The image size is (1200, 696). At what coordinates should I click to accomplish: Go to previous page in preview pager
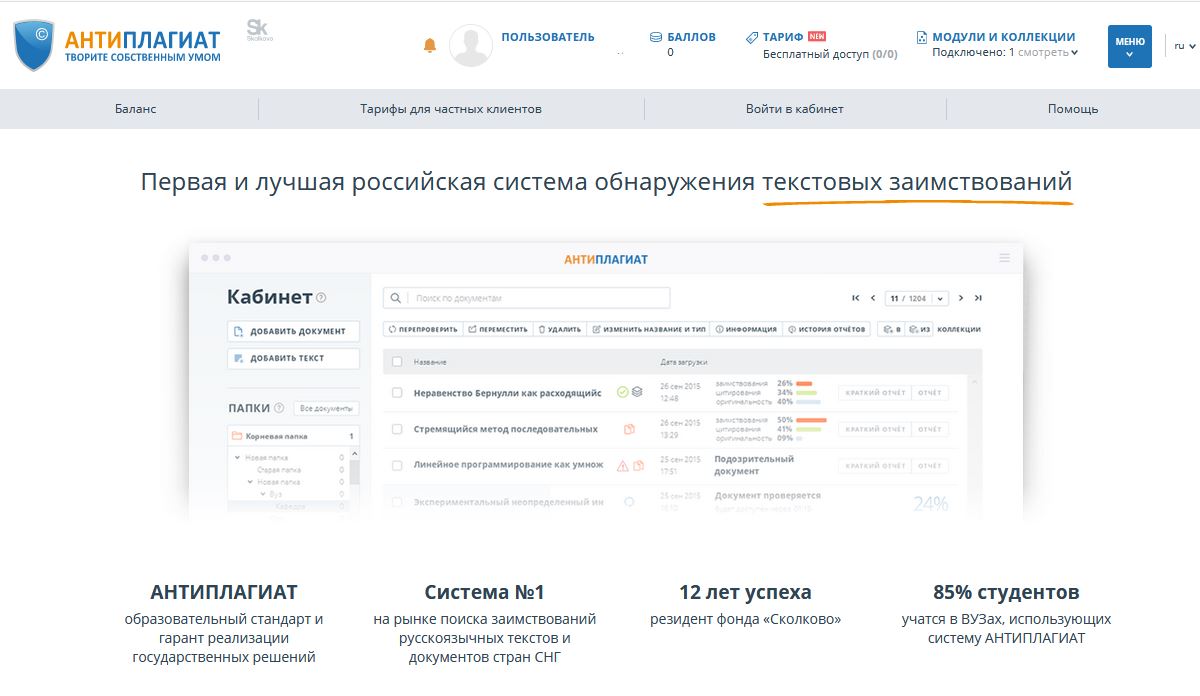tap(873, 298)
